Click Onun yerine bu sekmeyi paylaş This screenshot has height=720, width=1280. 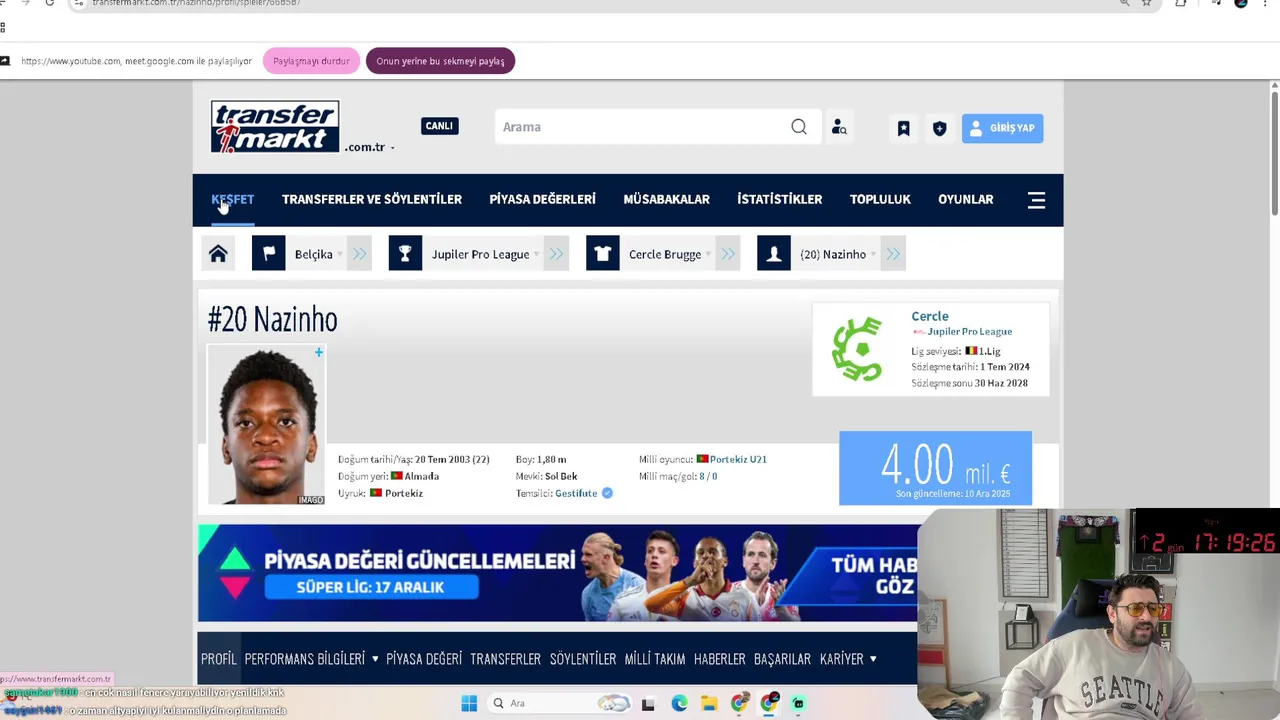(x=440, y=61)
